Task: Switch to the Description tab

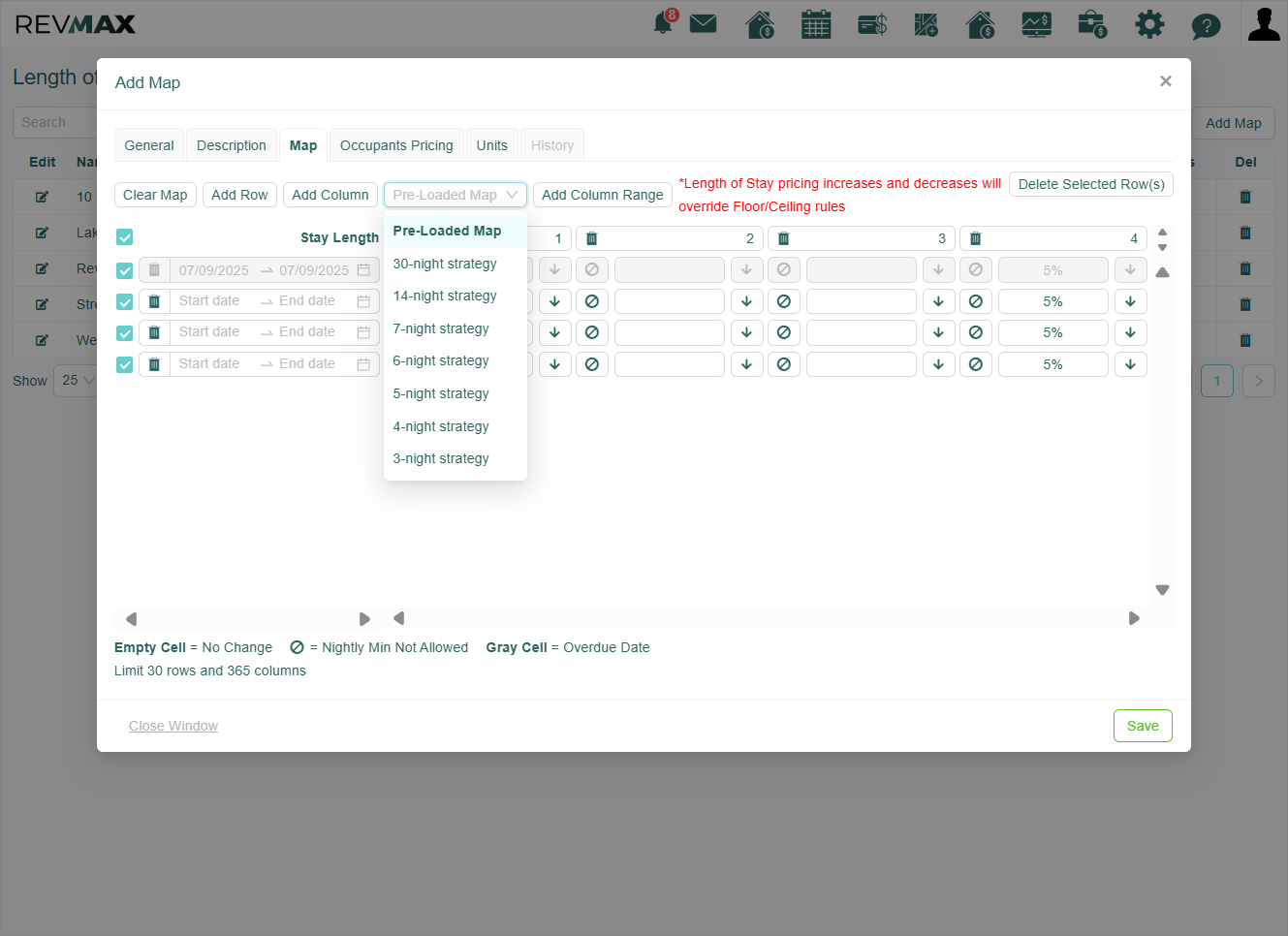Action: [232, 145]
